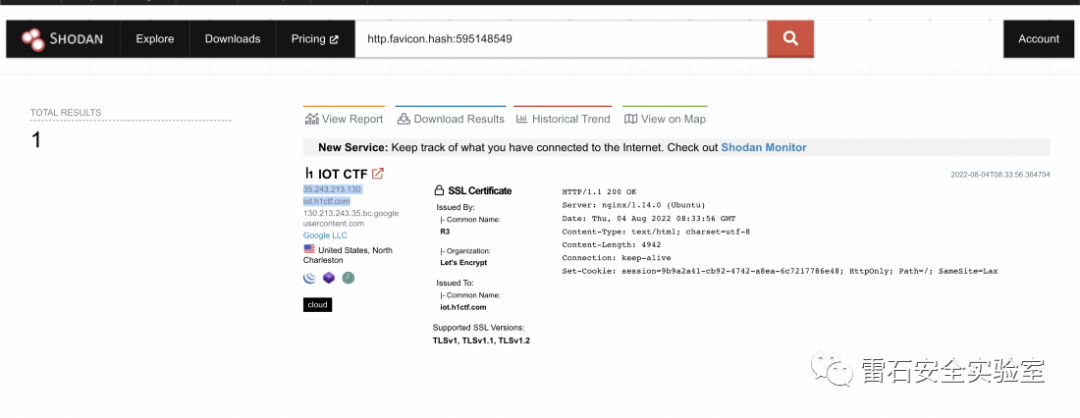Open the Account menu
Viewport: 1080px width, 418px height.
(x=1039, y=39)
